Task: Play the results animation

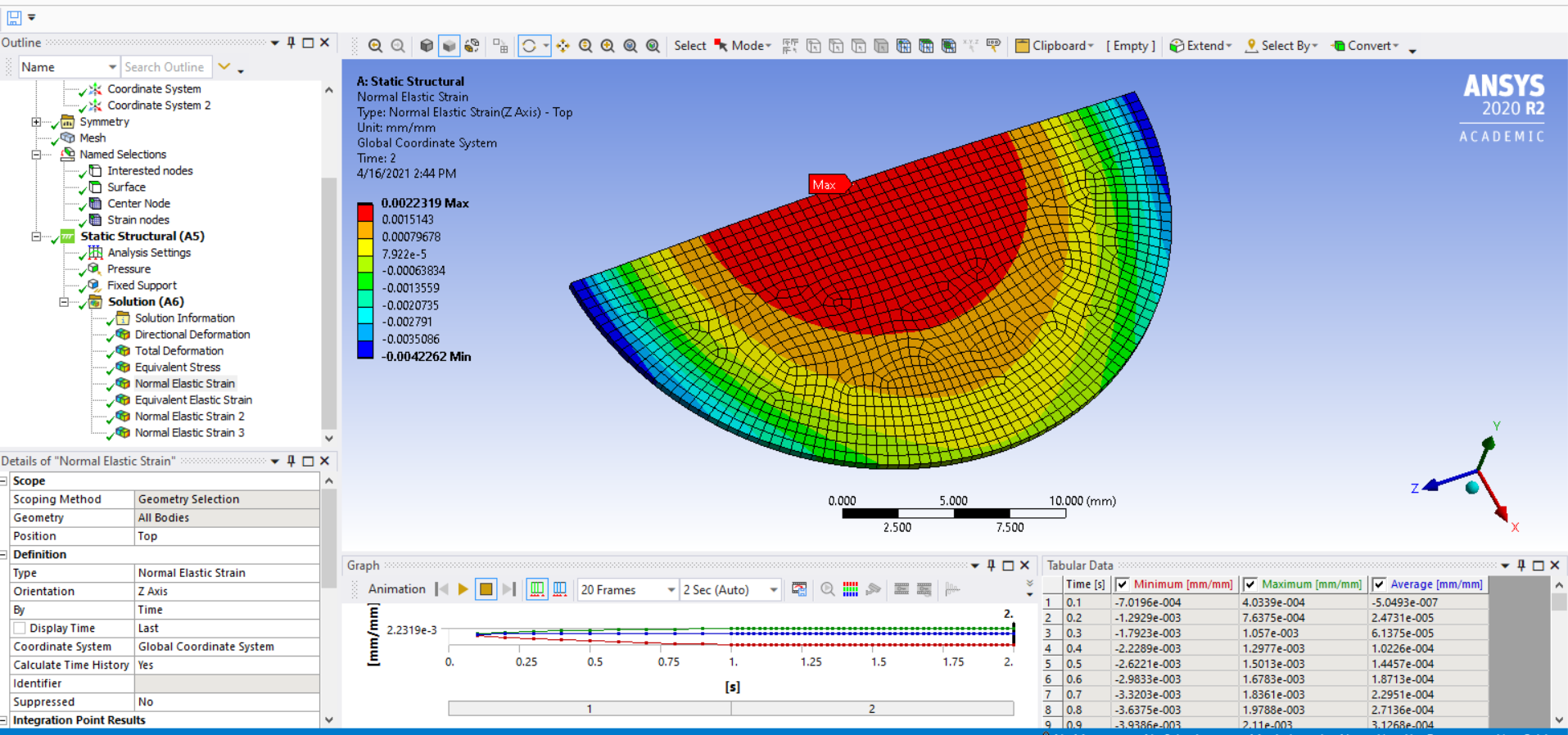Action: (463, 589)
